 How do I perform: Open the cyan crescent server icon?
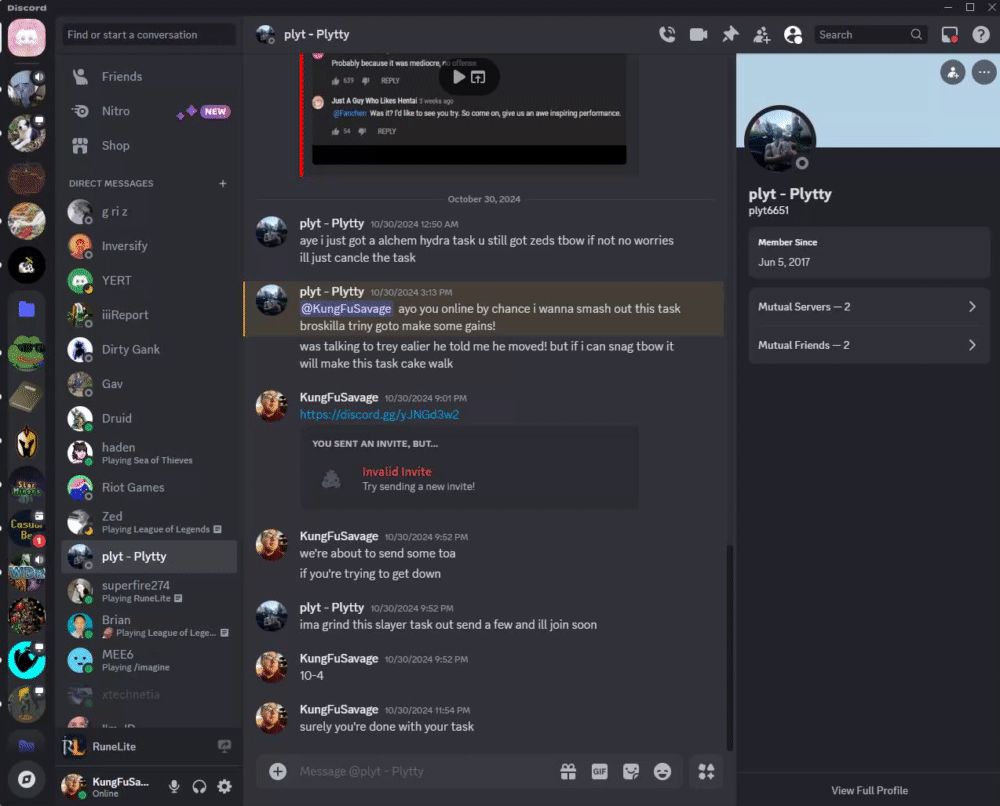coord(26,660)
